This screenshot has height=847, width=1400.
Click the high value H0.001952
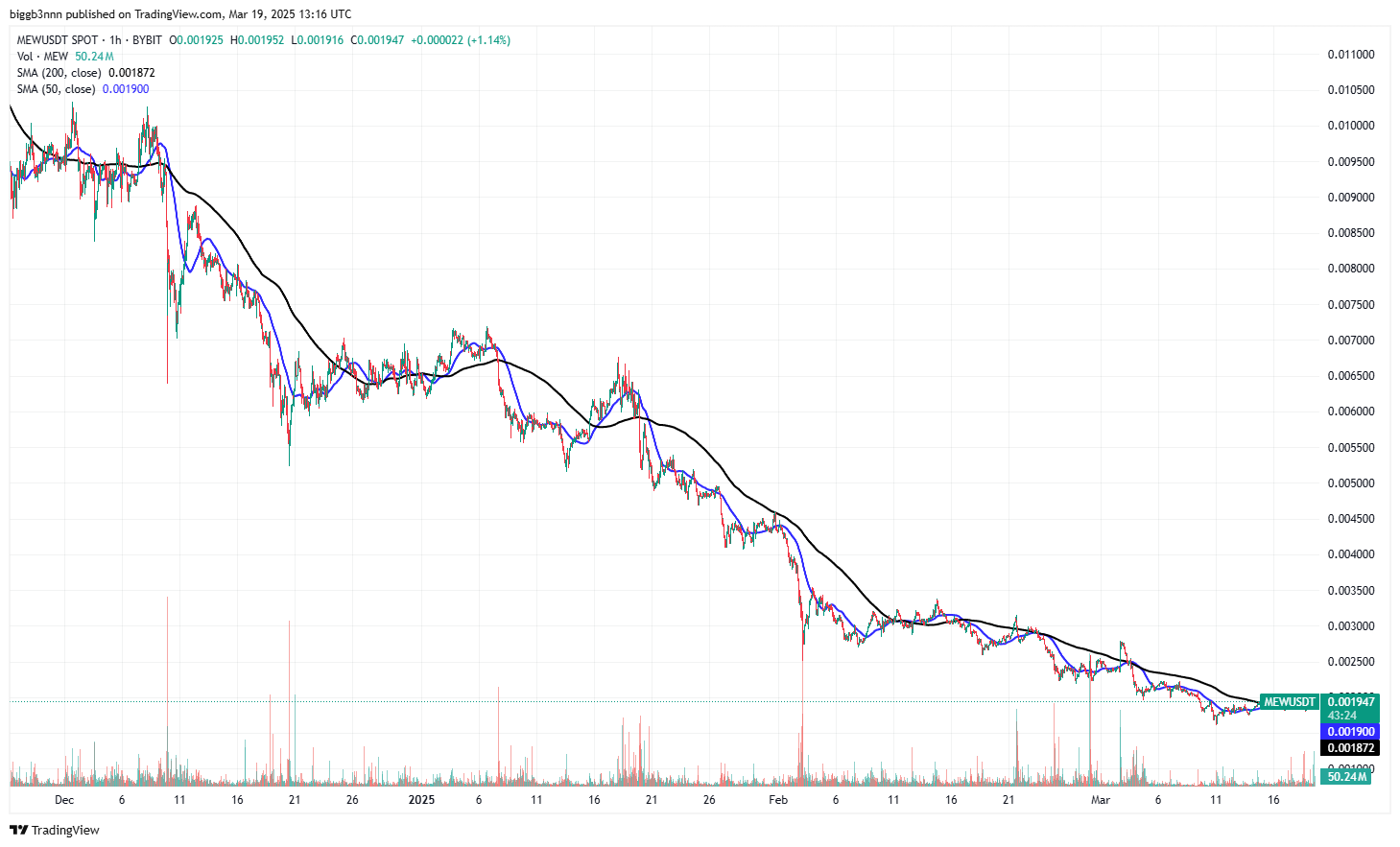257,40
